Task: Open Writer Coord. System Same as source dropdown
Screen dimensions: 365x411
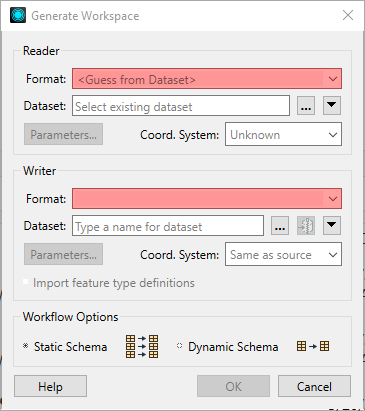Action: pyautogui.click(x=283, y=254)
